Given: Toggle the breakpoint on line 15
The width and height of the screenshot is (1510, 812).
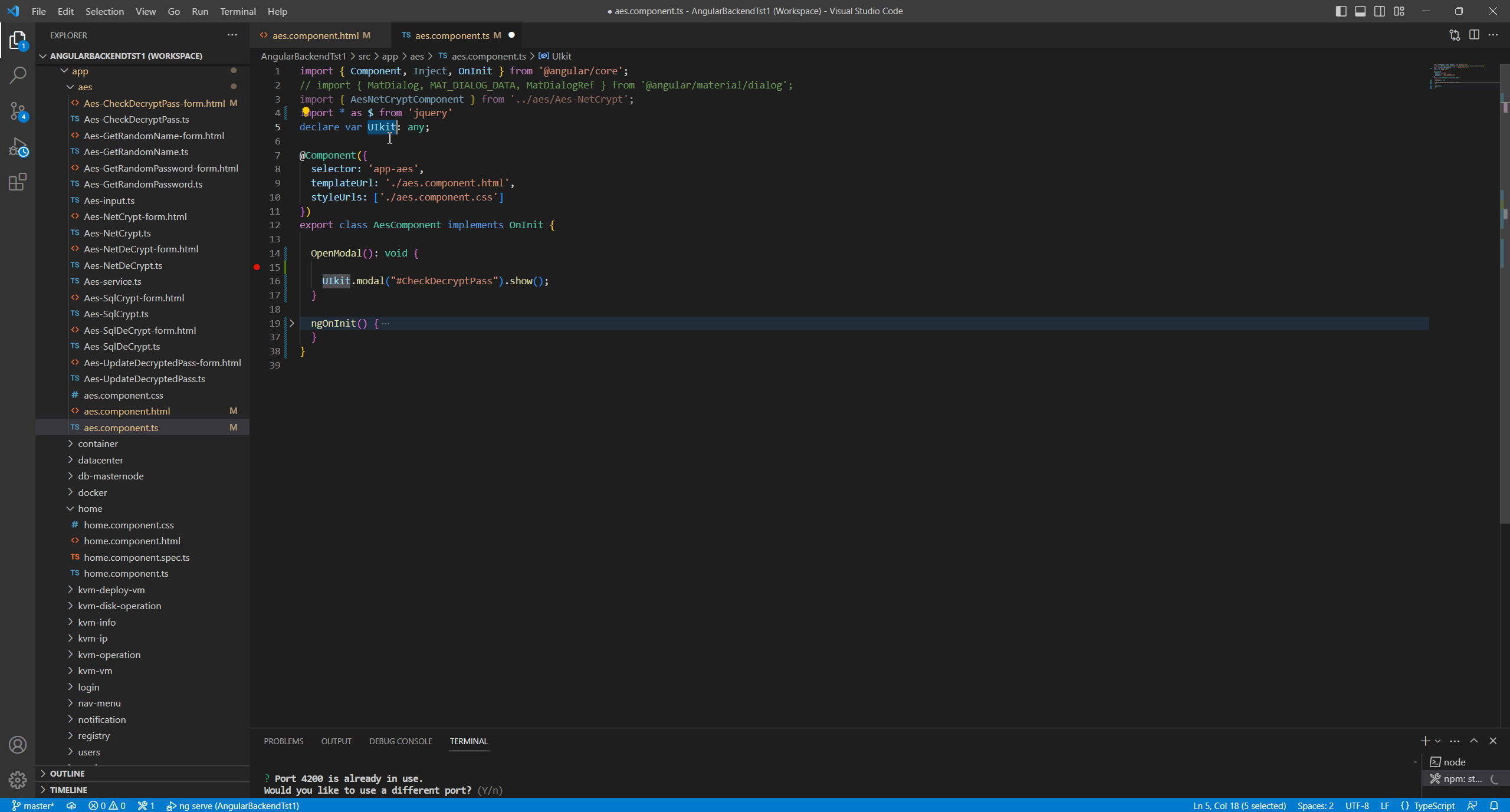Looking at the screenshot, I should (x=257, y=267).
